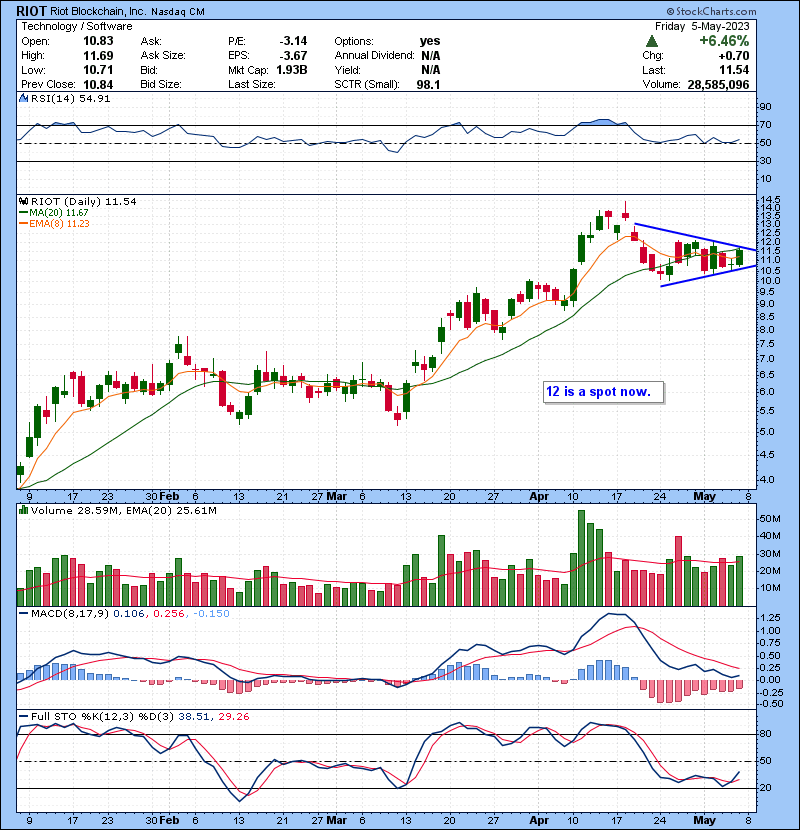Click the date Friday 5-May-2023
This screenshot has width=800, height=830.
tap(702, 26)
